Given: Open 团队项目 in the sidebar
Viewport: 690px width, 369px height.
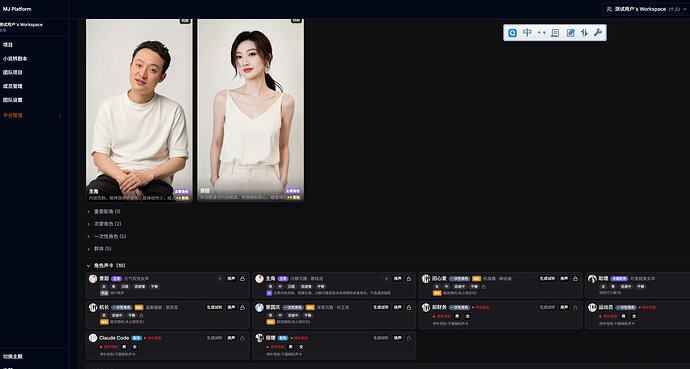Looking at the screenshot, I should [12, 73].
